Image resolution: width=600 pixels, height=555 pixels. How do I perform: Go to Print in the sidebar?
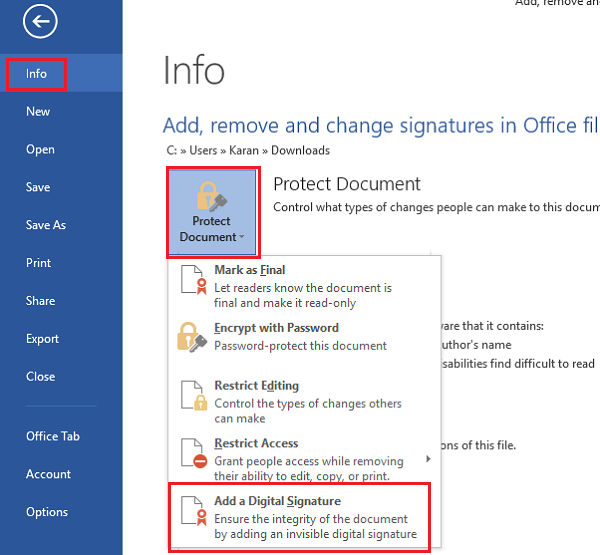point(38,263)
